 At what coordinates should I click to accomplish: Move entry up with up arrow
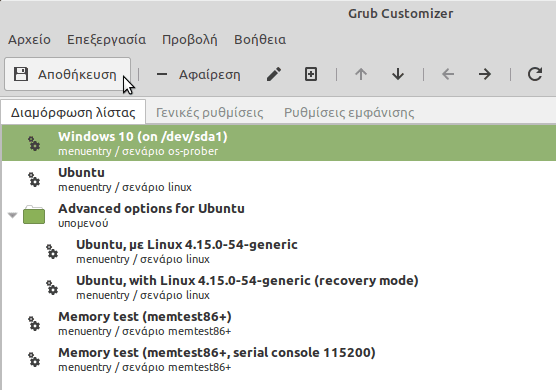pyautogui.click(x=361, y=74)
